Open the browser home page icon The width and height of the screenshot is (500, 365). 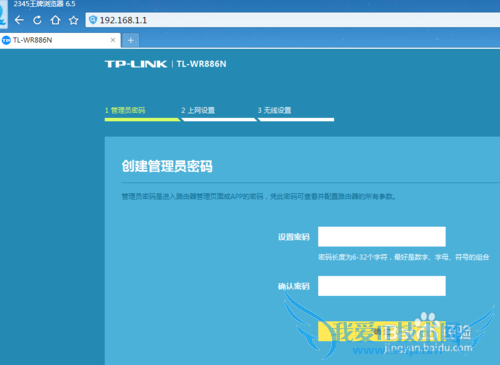click(x=55, y=20)
